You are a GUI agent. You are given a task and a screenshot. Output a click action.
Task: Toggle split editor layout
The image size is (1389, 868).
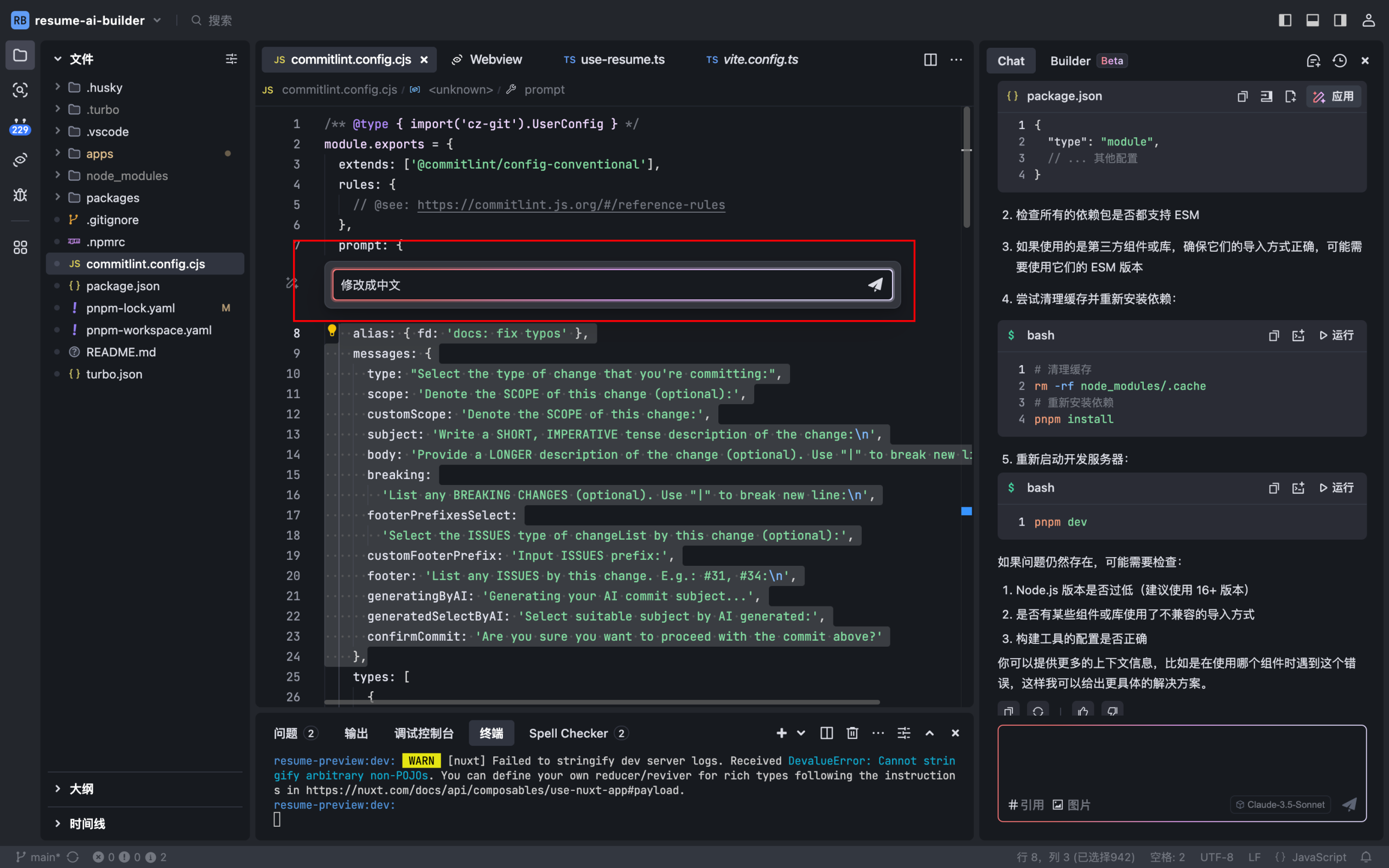pyautogui.click(x=930, y=60)
